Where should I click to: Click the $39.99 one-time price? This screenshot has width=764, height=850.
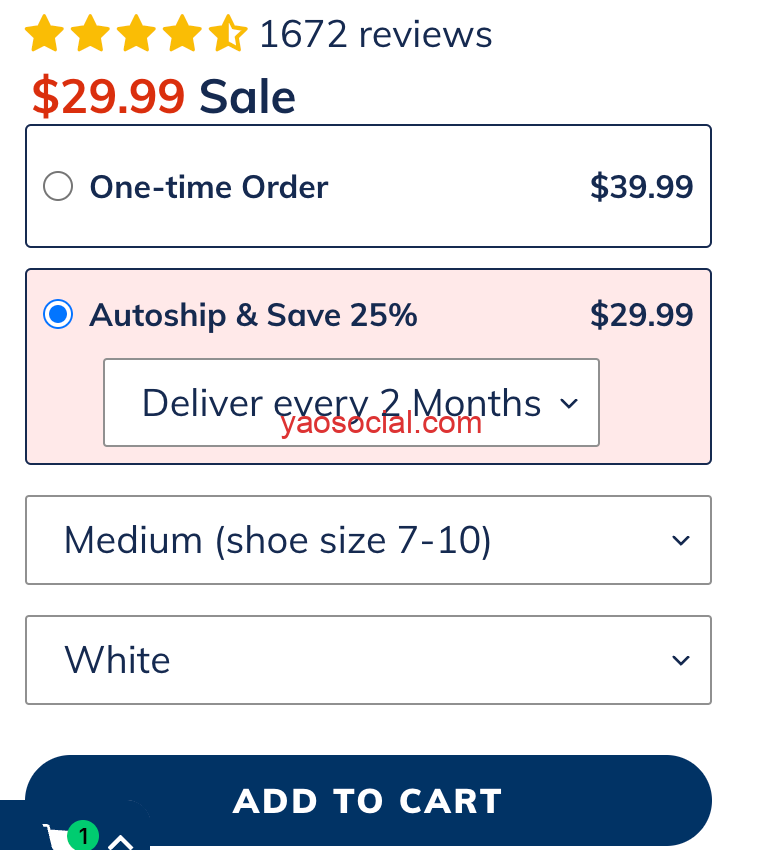(641, 187)
